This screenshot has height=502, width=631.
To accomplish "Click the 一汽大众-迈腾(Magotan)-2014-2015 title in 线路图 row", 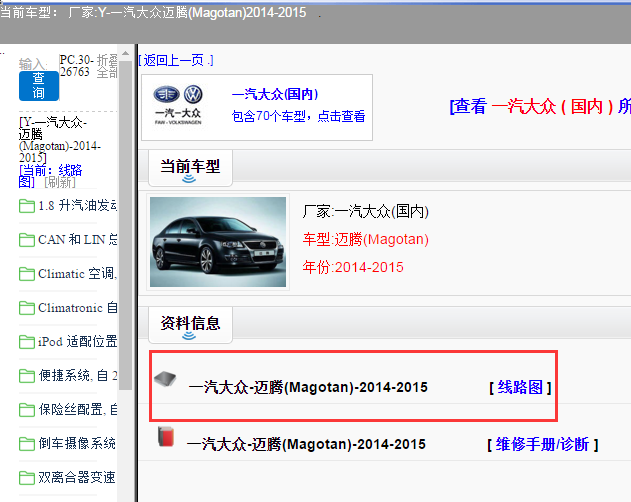I will click(x=308, y=387).
